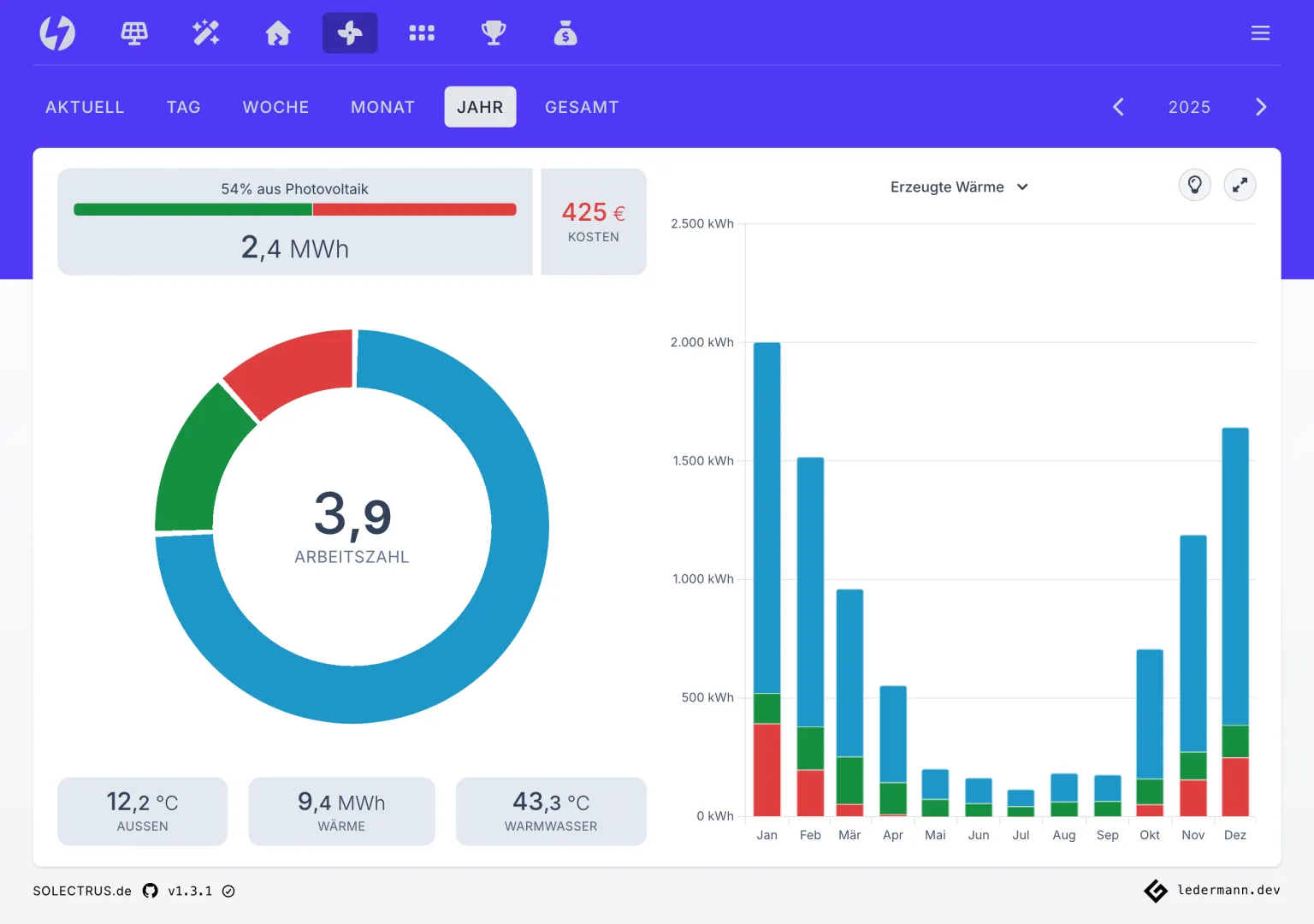Switch to the TAG tab

pyautogui.click(x=184, y=107)
